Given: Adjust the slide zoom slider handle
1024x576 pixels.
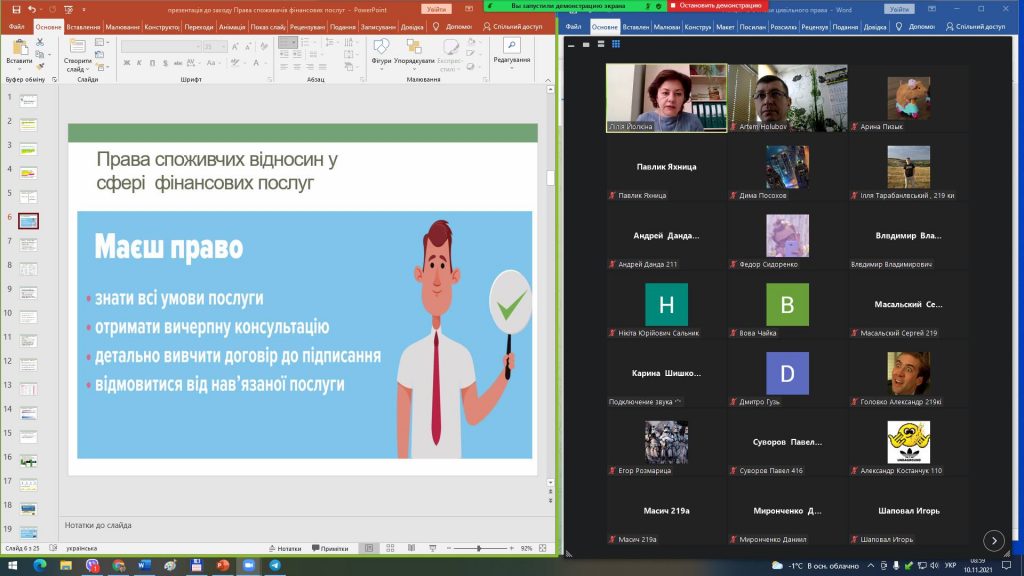Looking at the screenshot, I should click(x=479, y=549).
